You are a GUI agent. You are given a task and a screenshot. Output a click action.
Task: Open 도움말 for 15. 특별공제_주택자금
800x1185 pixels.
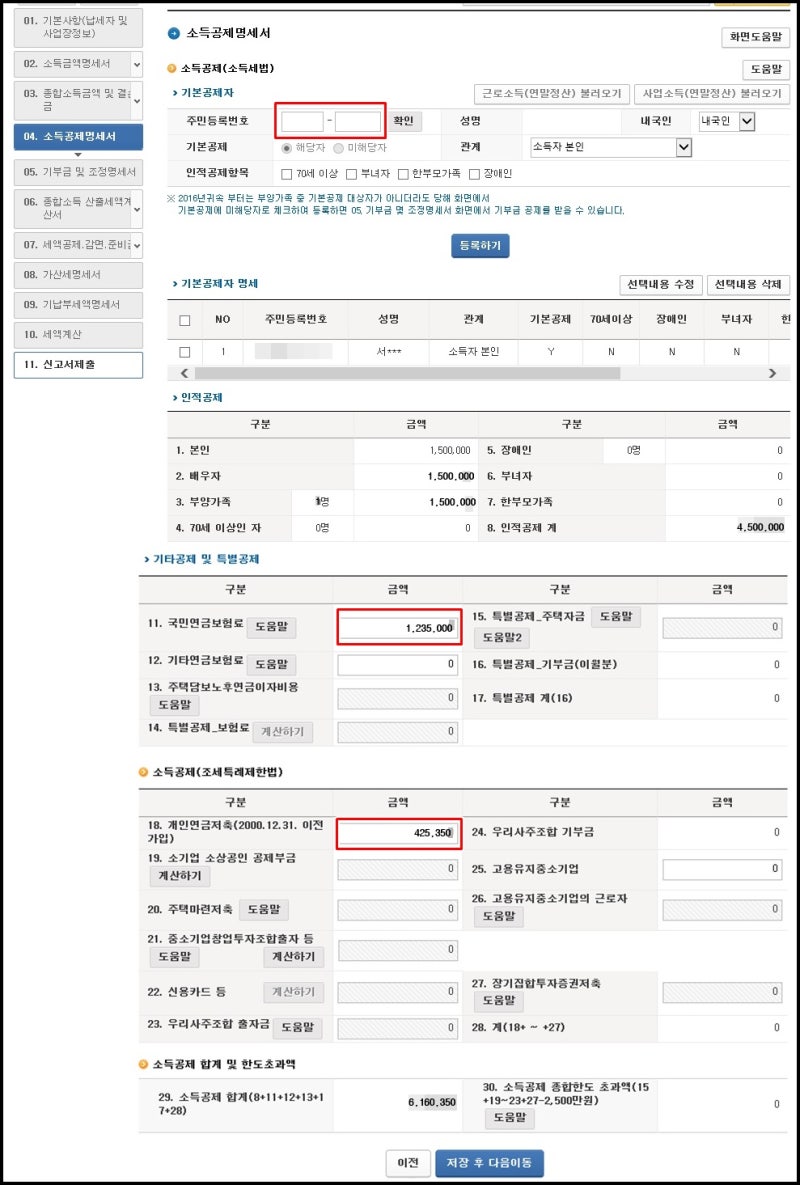[616, 617]
